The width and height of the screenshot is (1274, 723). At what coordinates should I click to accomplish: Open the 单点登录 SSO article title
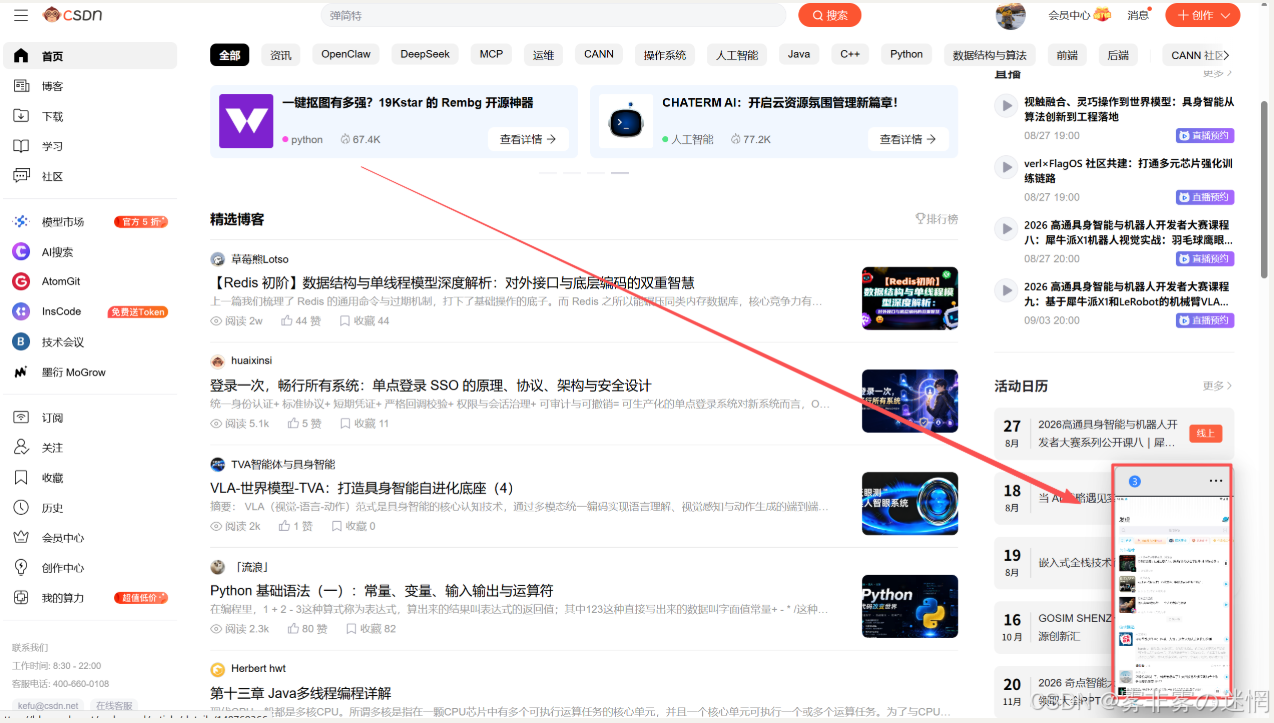pyautogui.click(x=430, y=385)
